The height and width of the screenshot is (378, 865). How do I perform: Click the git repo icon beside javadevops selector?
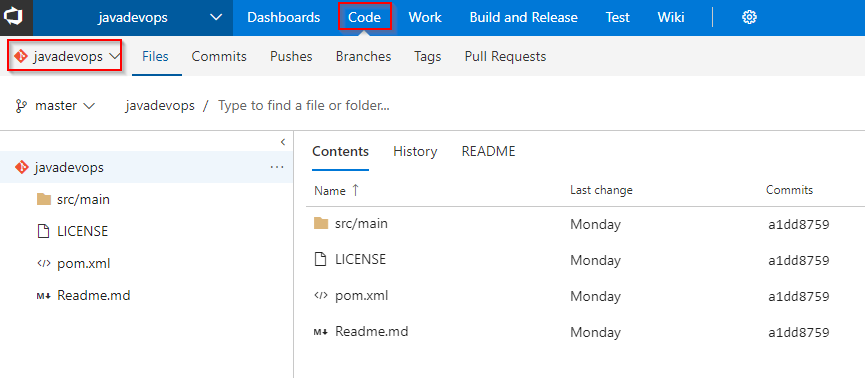21,56
